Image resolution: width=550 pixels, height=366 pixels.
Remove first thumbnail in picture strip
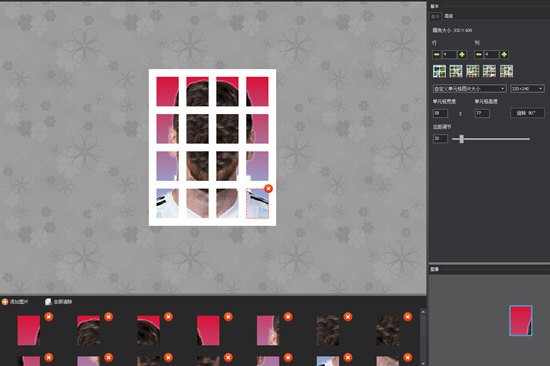click(49, 317)
